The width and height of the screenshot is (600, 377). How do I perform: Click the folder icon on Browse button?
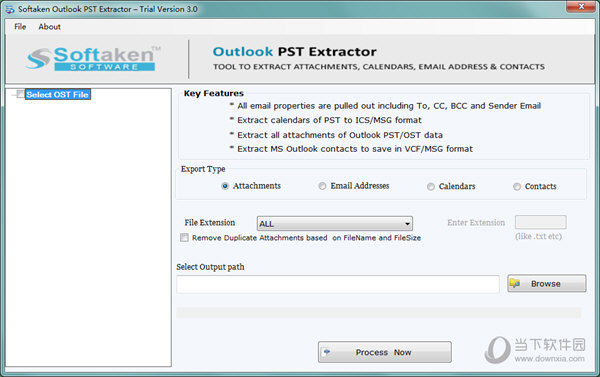pos(515,283)
